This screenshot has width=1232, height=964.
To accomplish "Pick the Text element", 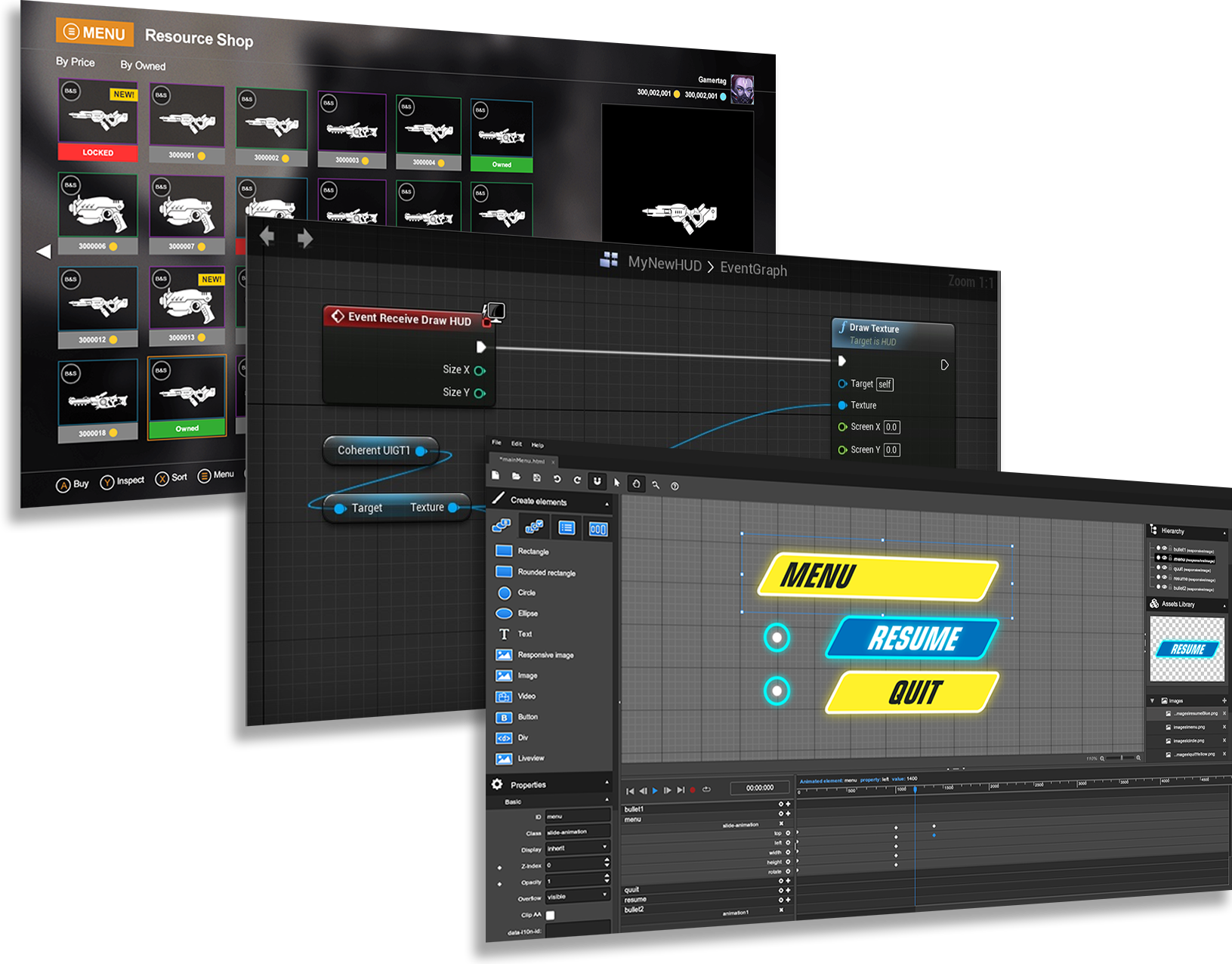I will pos(514,634).
